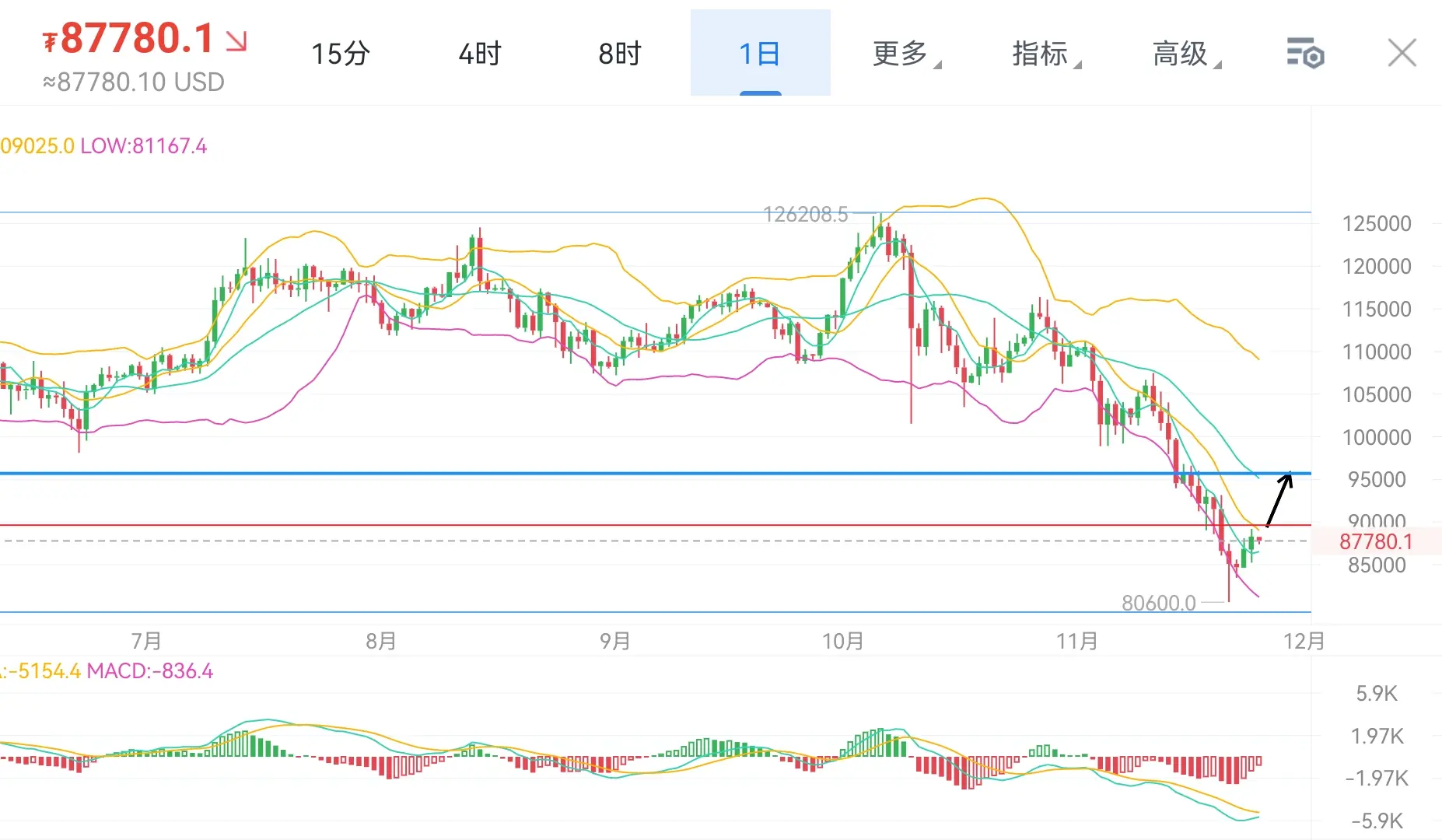Tap the 11月 date axis label
This screenshot has height=840, width=1442.
point(1077,642)
